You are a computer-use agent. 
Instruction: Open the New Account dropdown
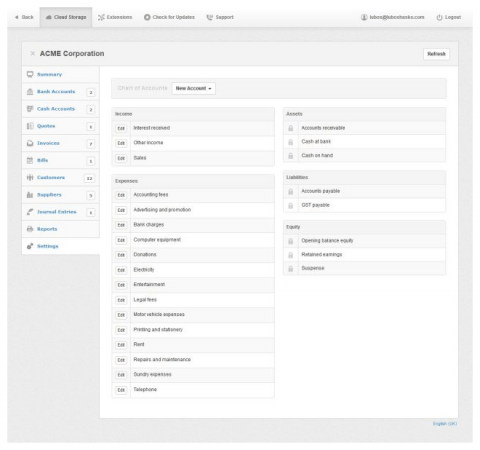(194, 88)
